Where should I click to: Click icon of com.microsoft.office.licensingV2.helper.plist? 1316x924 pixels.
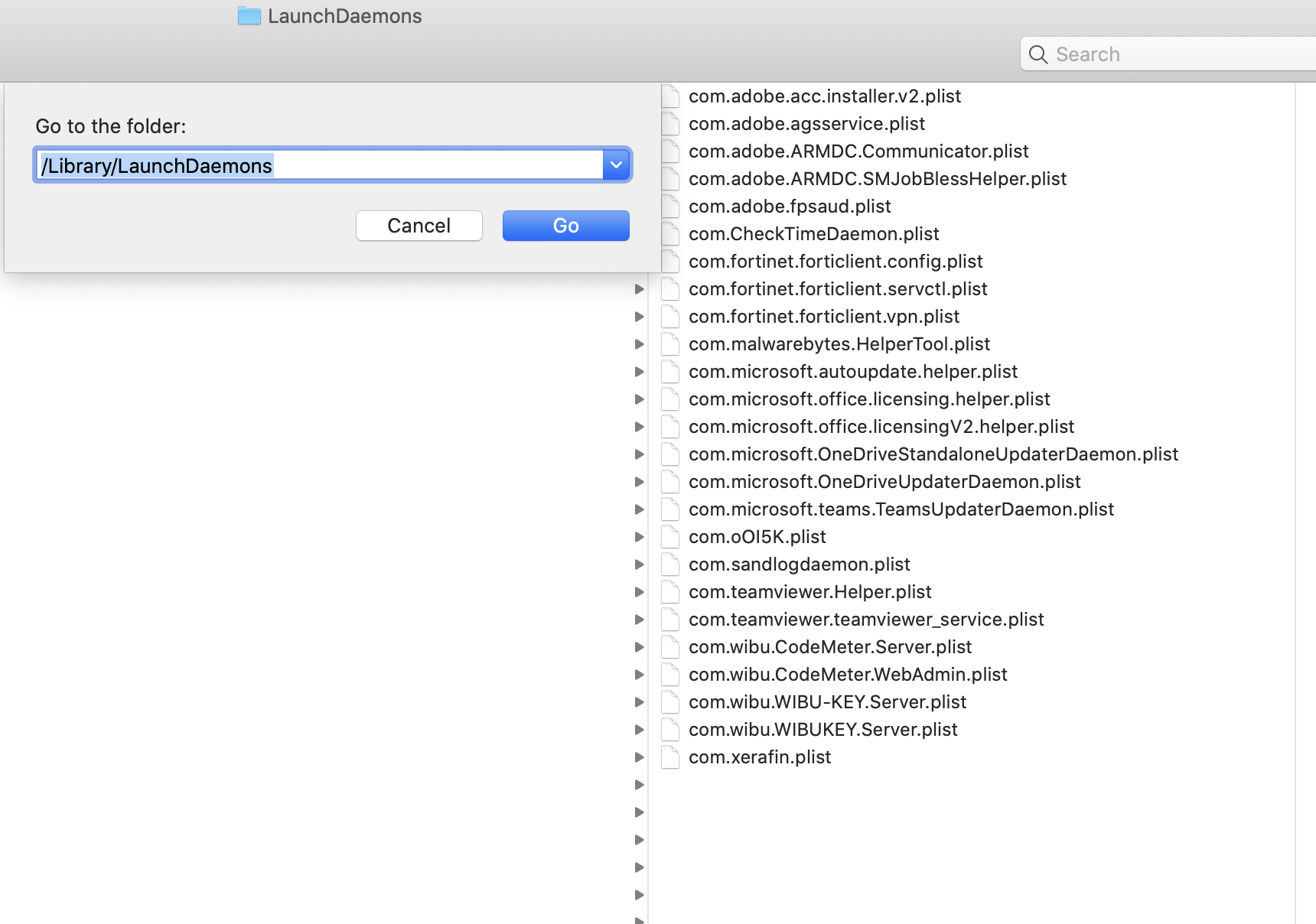pyautogui.click(x=670, y=427)
